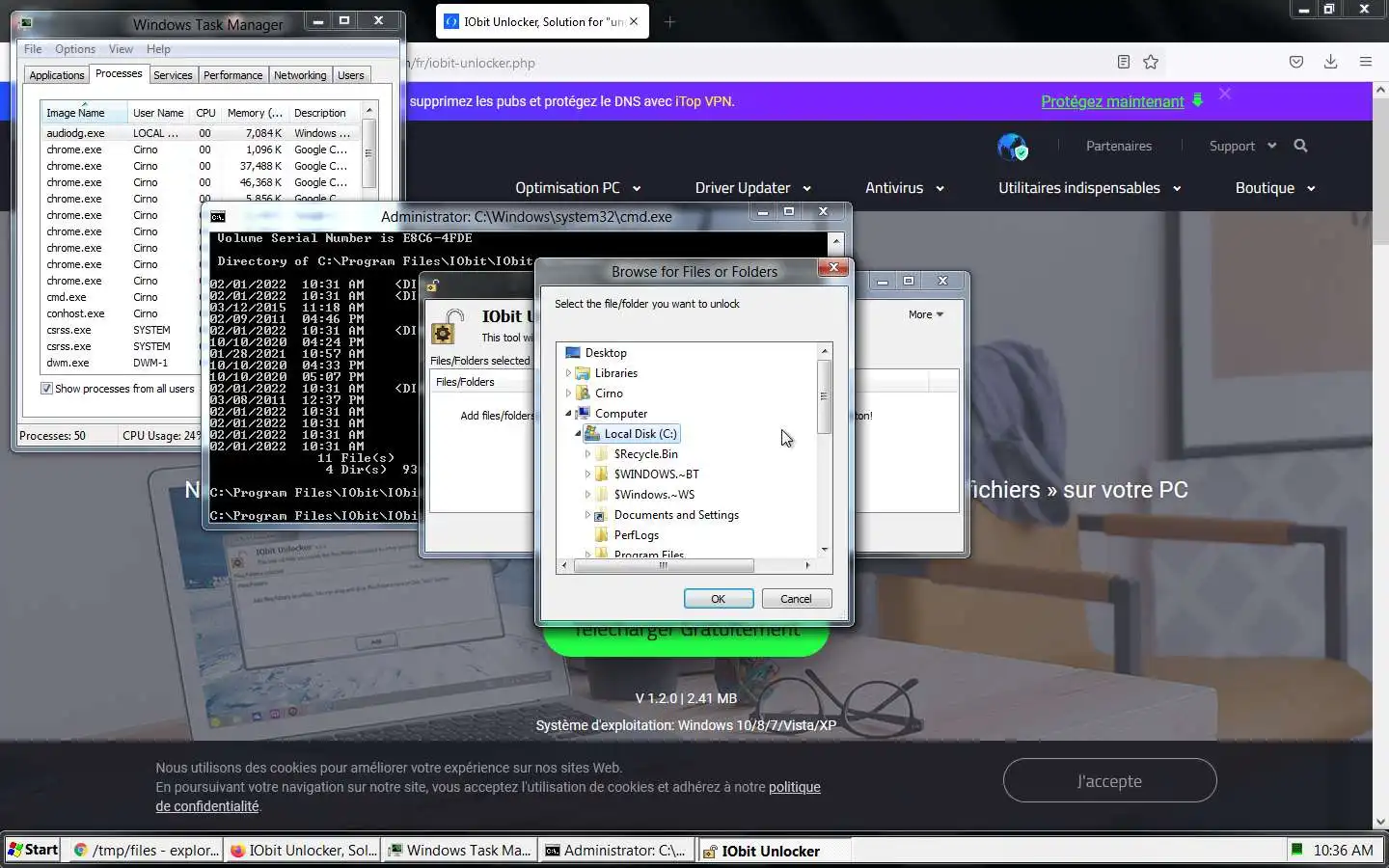1389x868 pixels.
Task: Open the More dropdown in IObit Unlocker
Action: [926, 314]
